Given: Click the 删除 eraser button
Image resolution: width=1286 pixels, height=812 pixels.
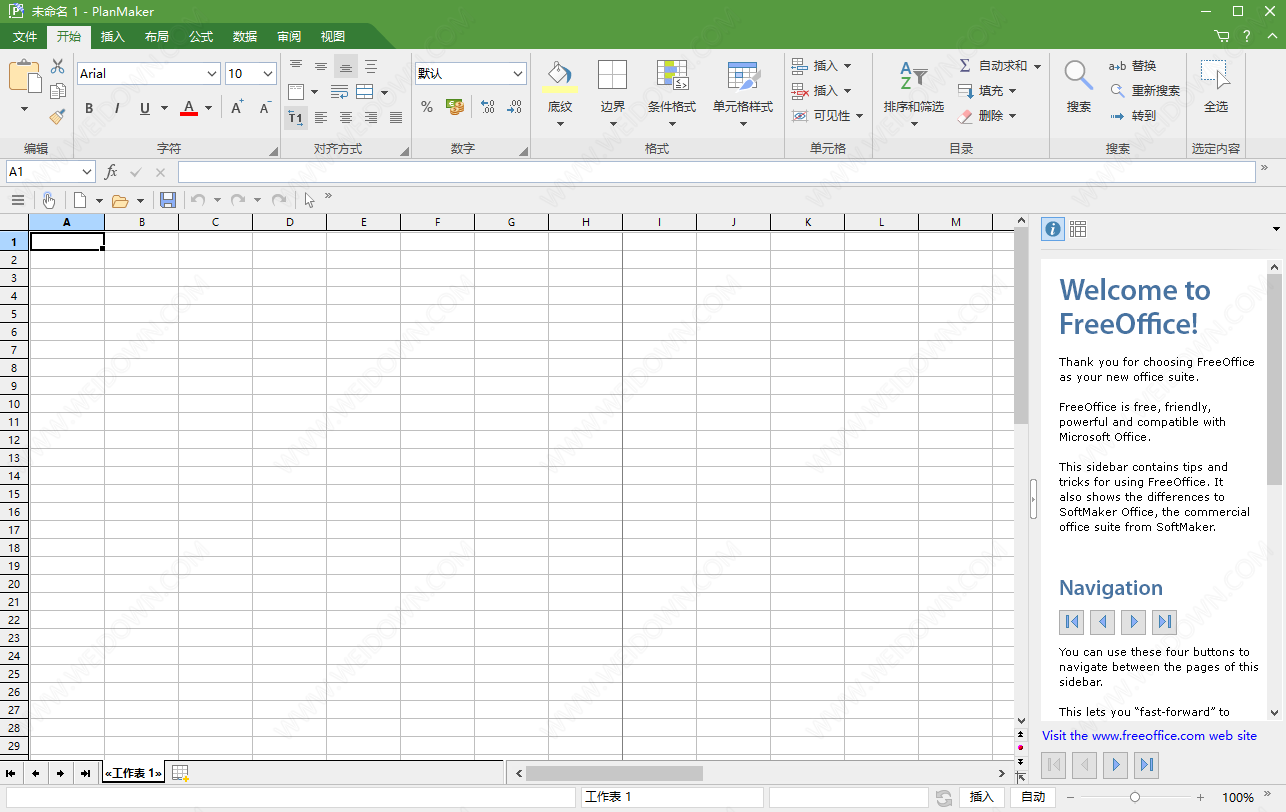Looking at the screenshot, I should coord(987,116).
